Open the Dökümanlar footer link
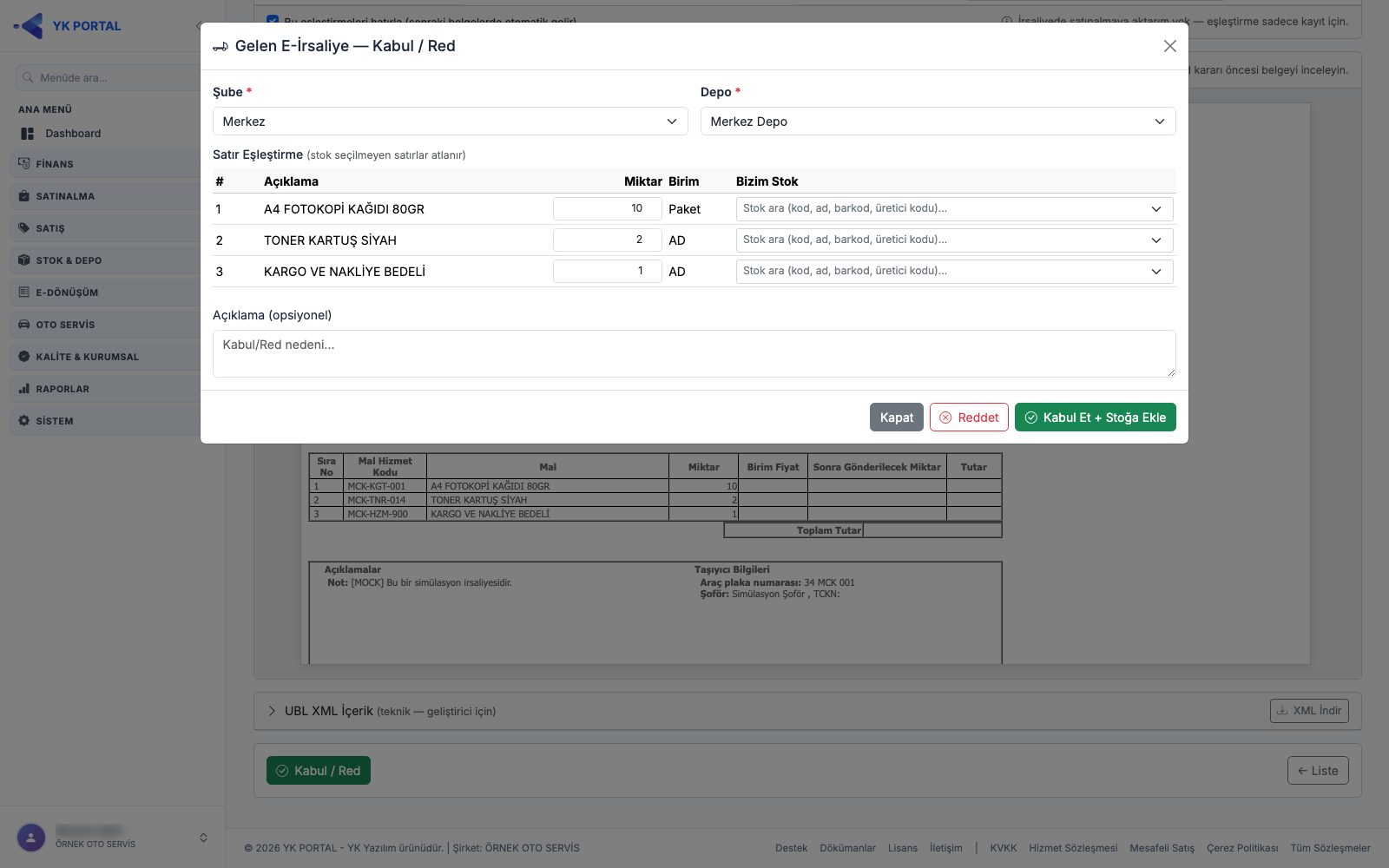 tap(847, 848)
